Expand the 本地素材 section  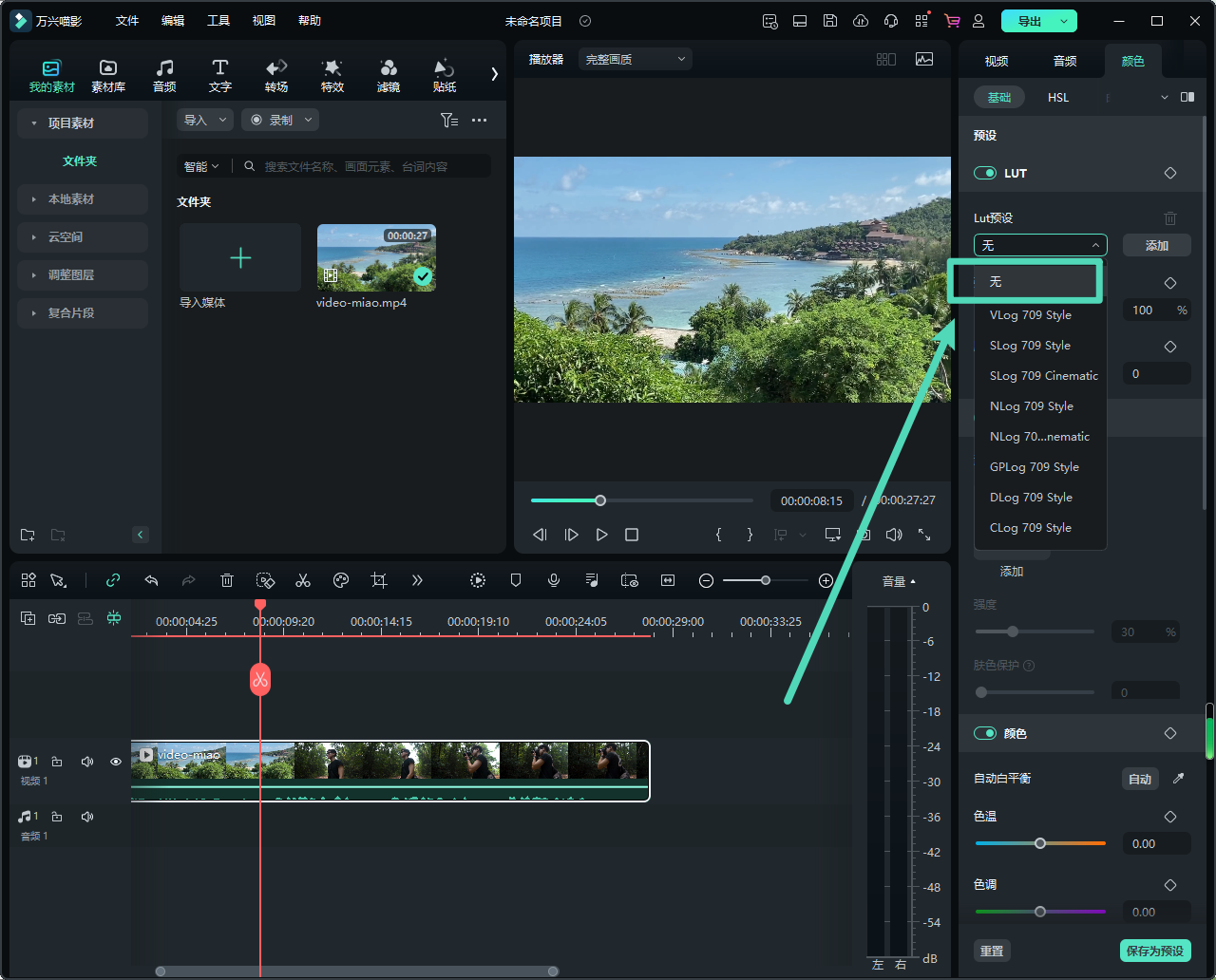71,199
